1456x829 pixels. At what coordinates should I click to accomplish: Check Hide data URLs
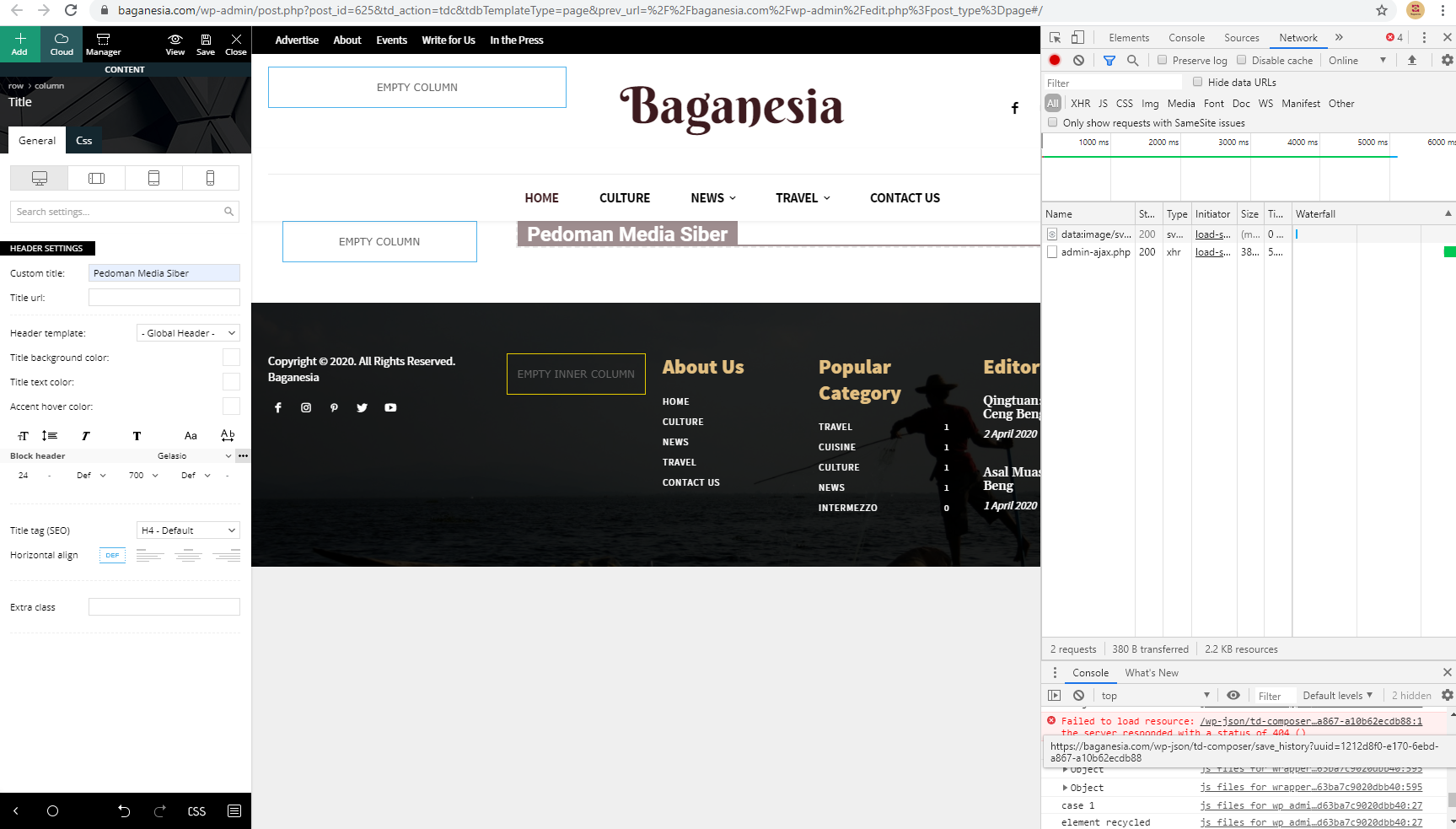1197,82
